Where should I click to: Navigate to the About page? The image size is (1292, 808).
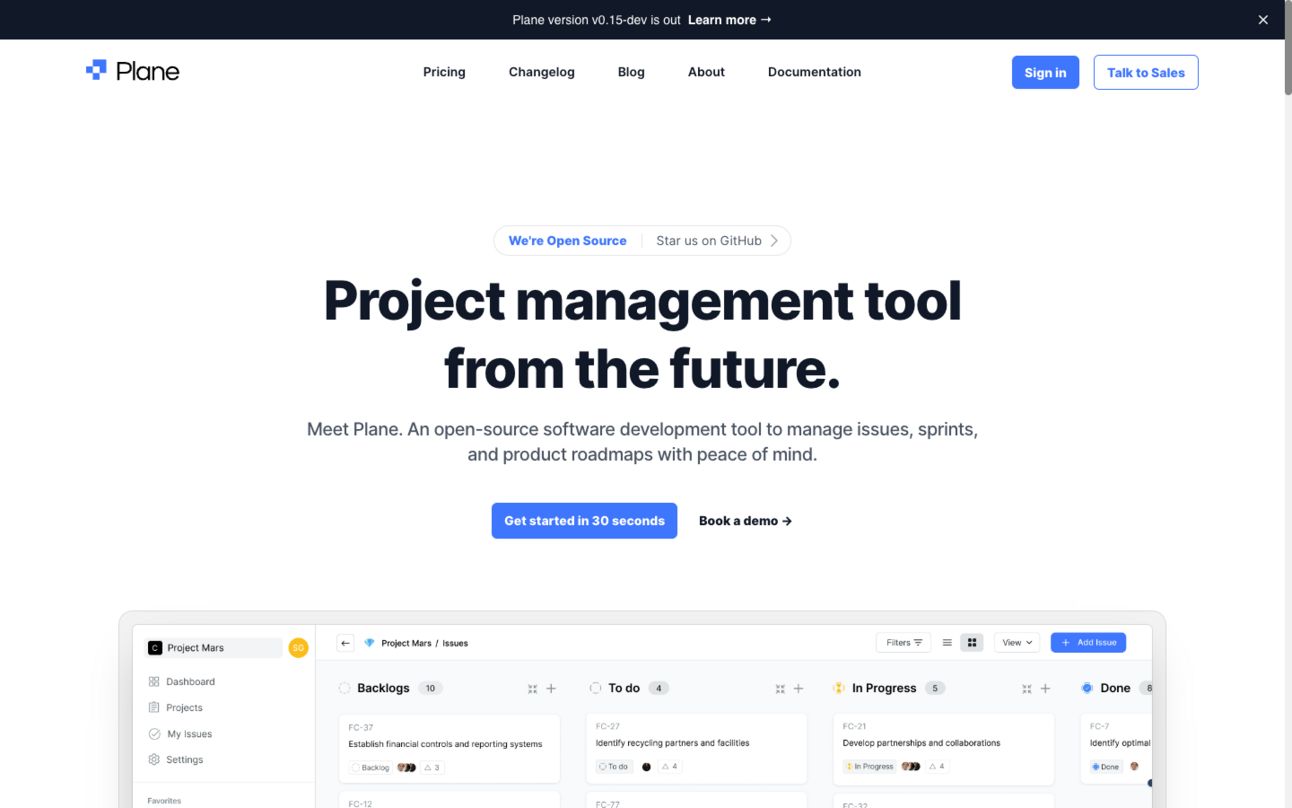(706, 72)
